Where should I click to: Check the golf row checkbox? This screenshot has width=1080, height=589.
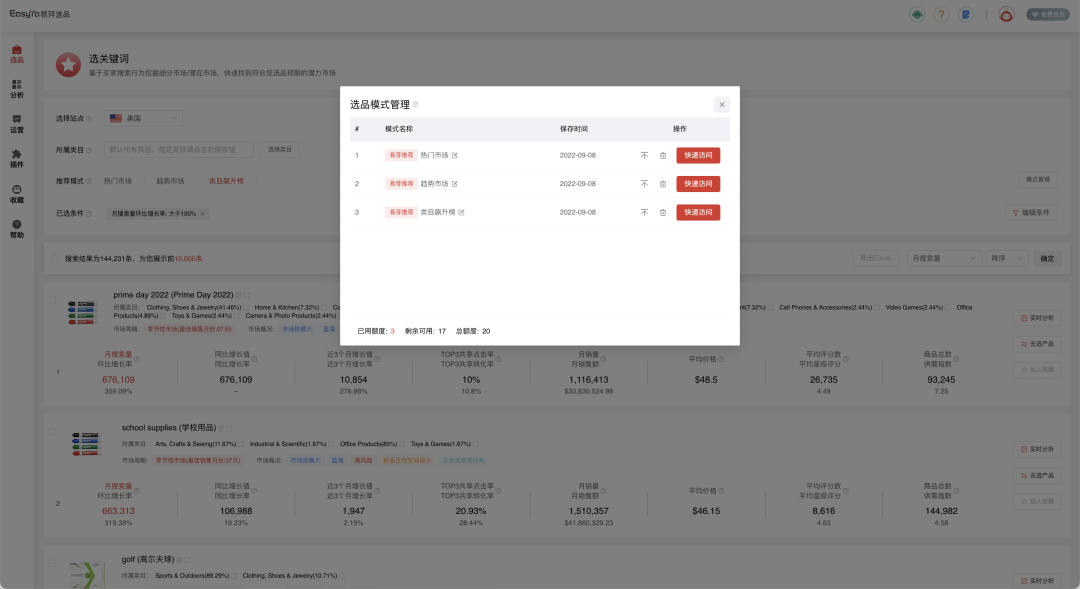click(52, 564)
